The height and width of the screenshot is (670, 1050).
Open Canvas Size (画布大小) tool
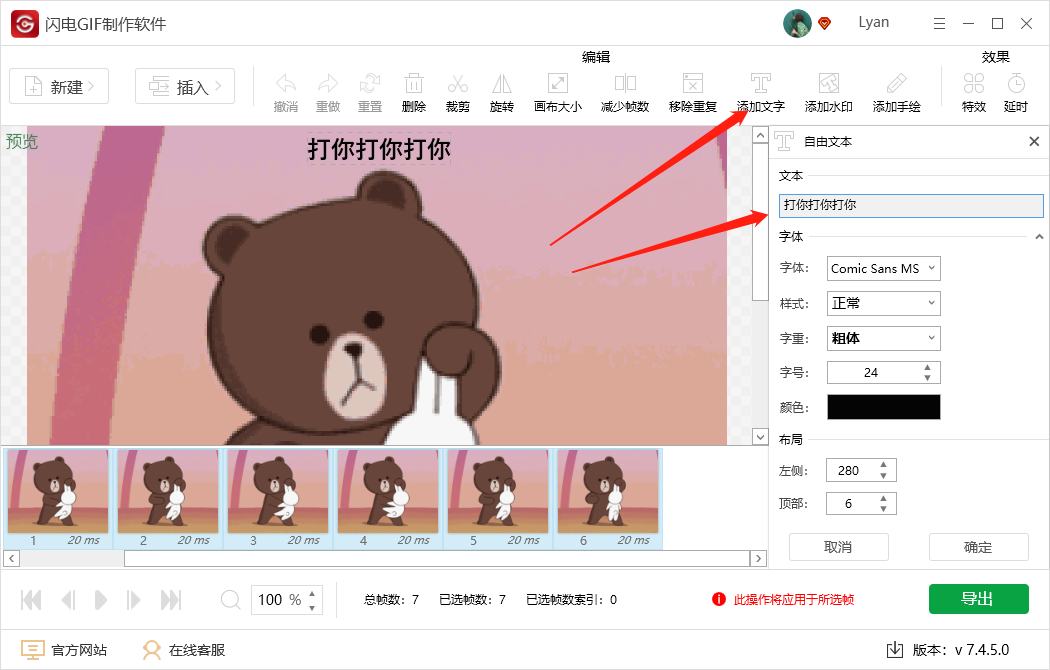[558, 84]
